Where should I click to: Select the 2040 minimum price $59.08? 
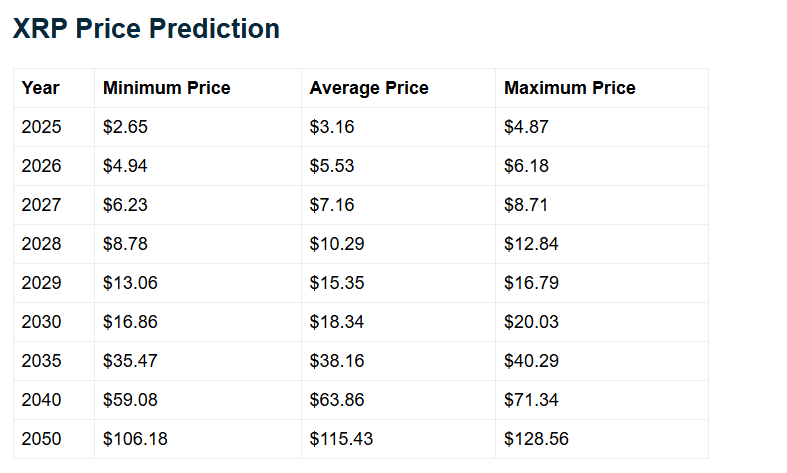(x=130, y=400)
